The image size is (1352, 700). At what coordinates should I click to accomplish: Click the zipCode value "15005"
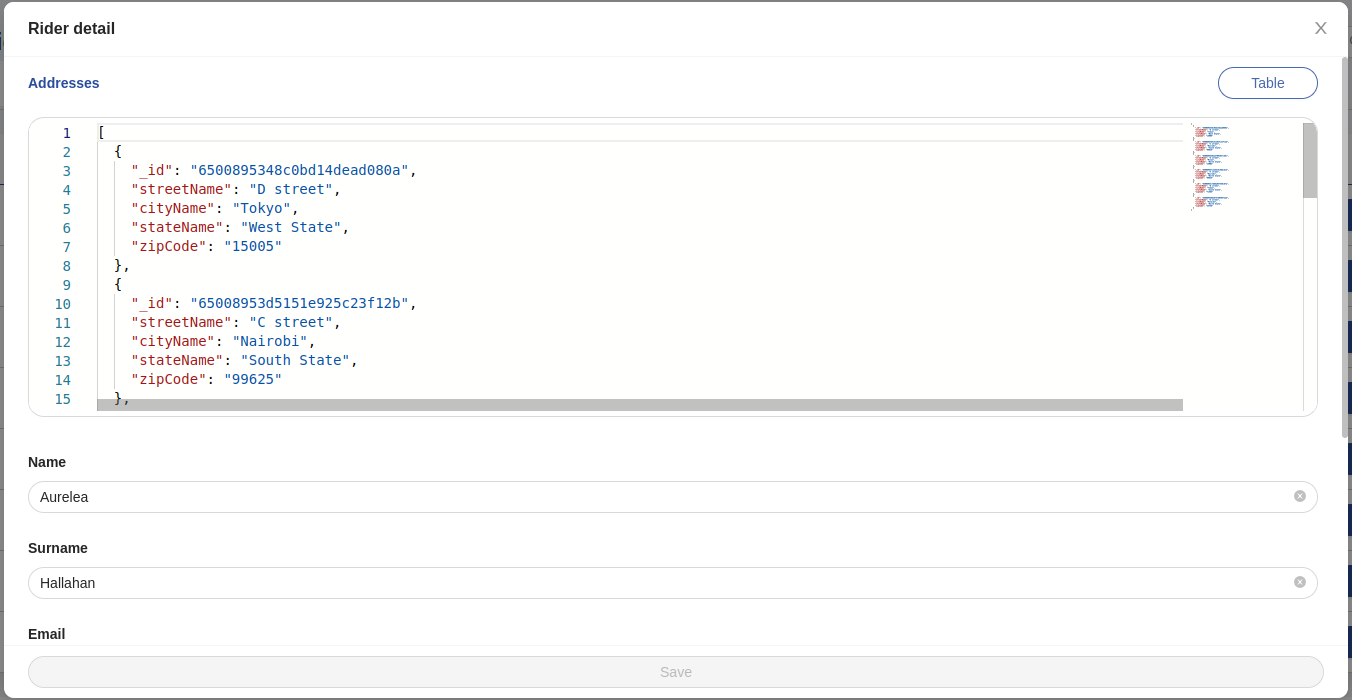(x=253, y=246)
